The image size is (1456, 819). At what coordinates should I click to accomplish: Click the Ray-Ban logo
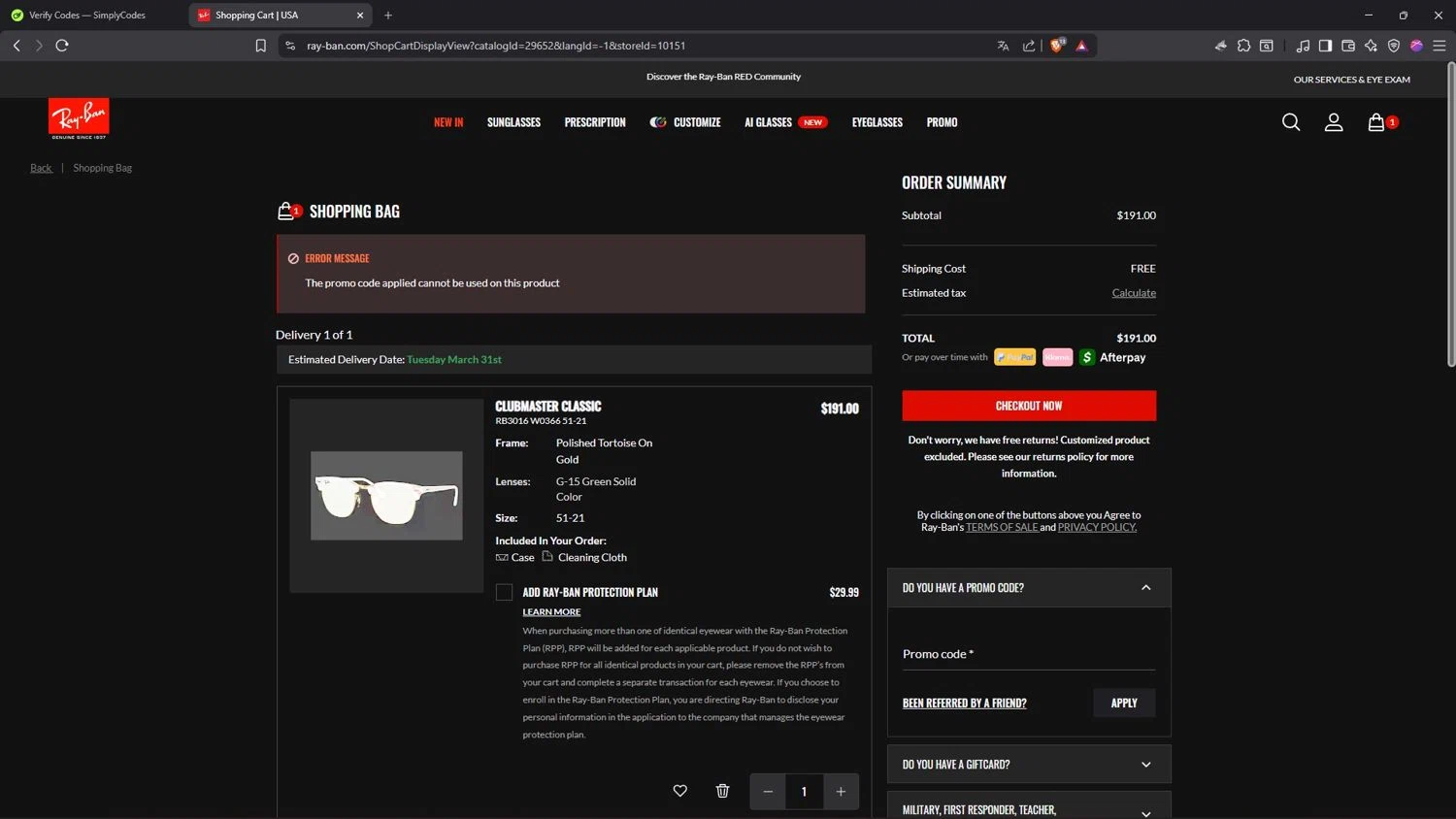click(79, 118)
